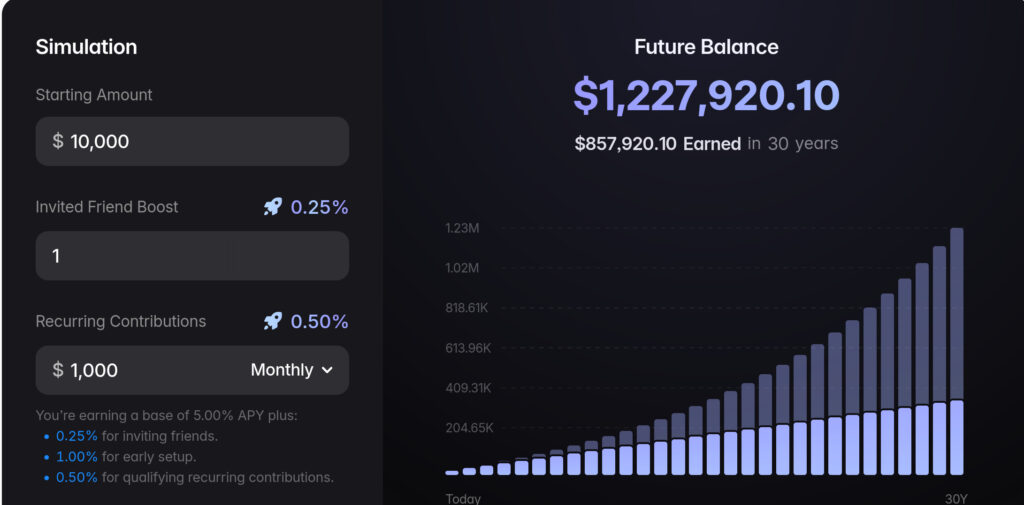This screenshot has width=1024, height=505.
Task: Select the recurring contribution amount 1,000
Action: (x=95, y=370)
